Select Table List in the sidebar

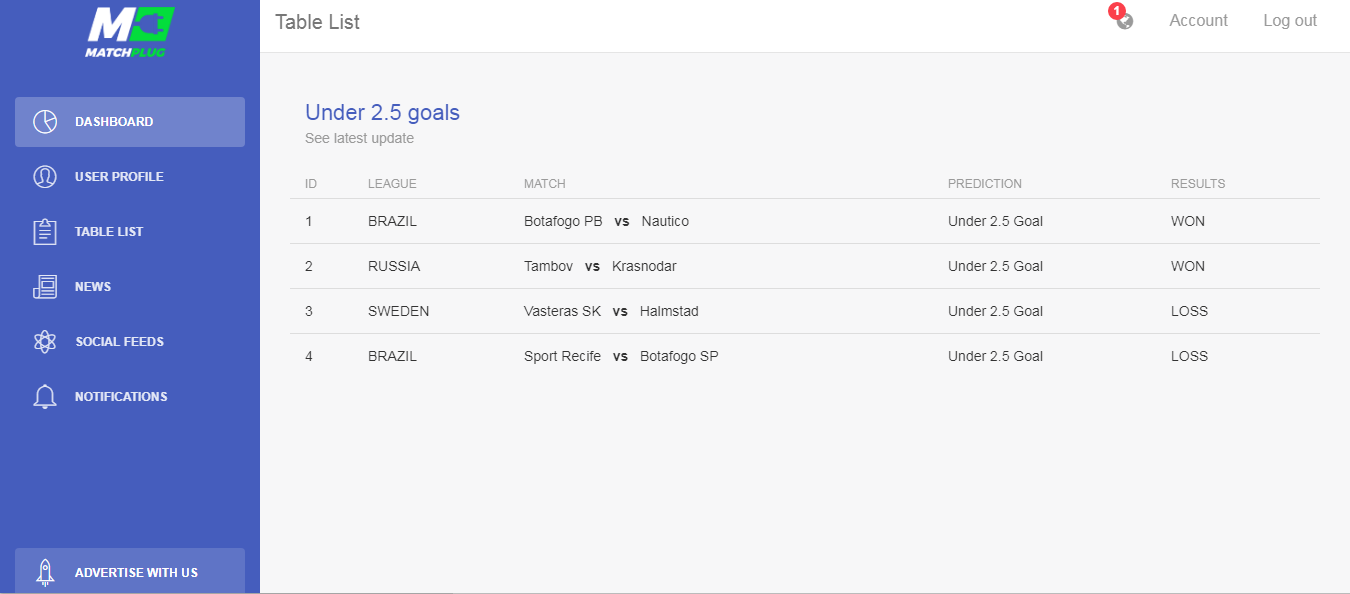click(x=130, y=232)
